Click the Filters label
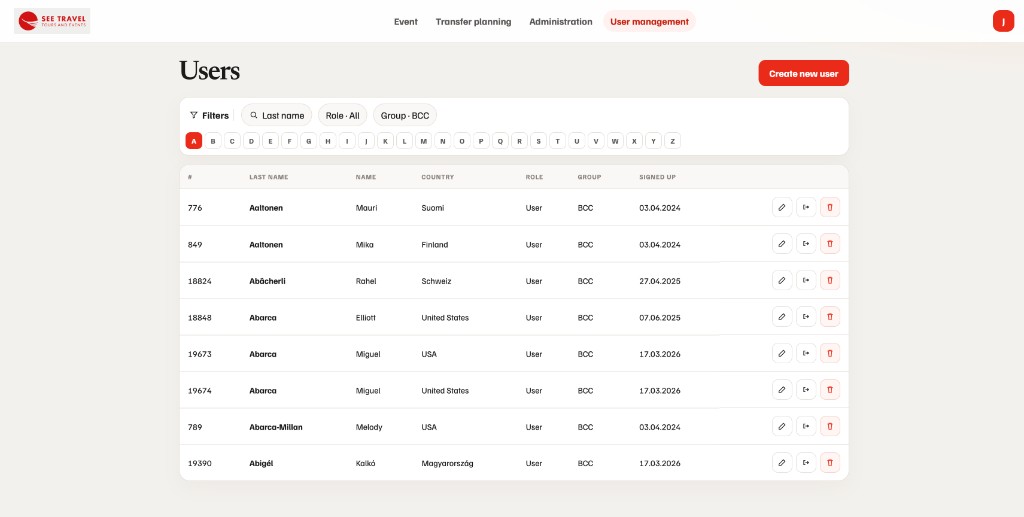Viewport: 1024px width, 517px height. pos(209,116)
